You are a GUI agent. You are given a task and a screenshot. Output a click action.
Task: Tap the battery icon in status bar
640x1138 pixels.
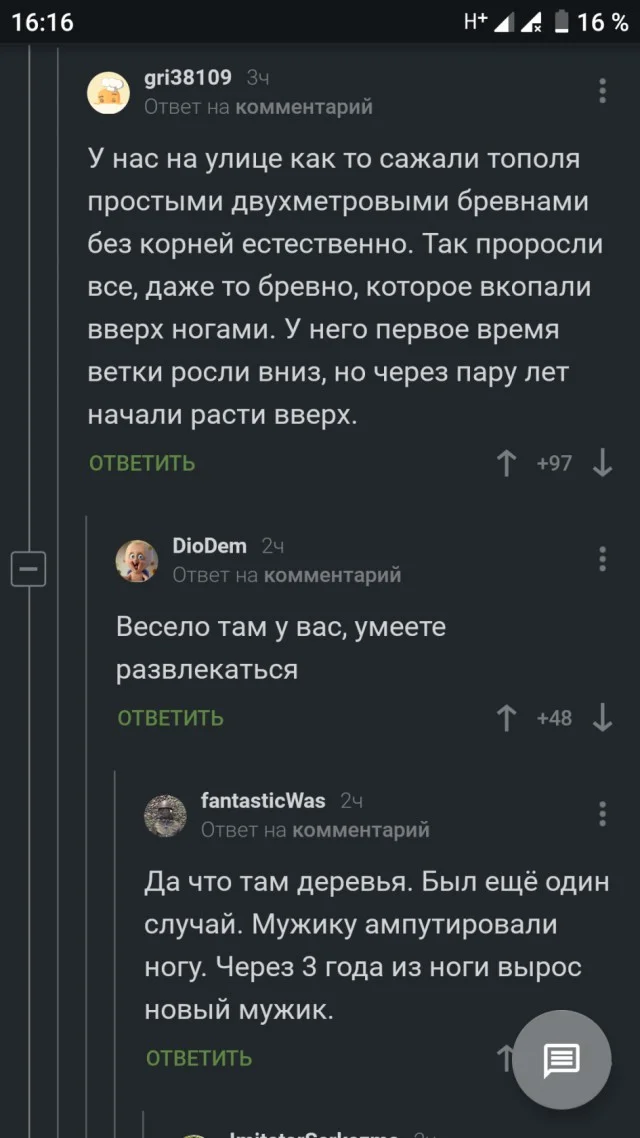click(562, 22)
